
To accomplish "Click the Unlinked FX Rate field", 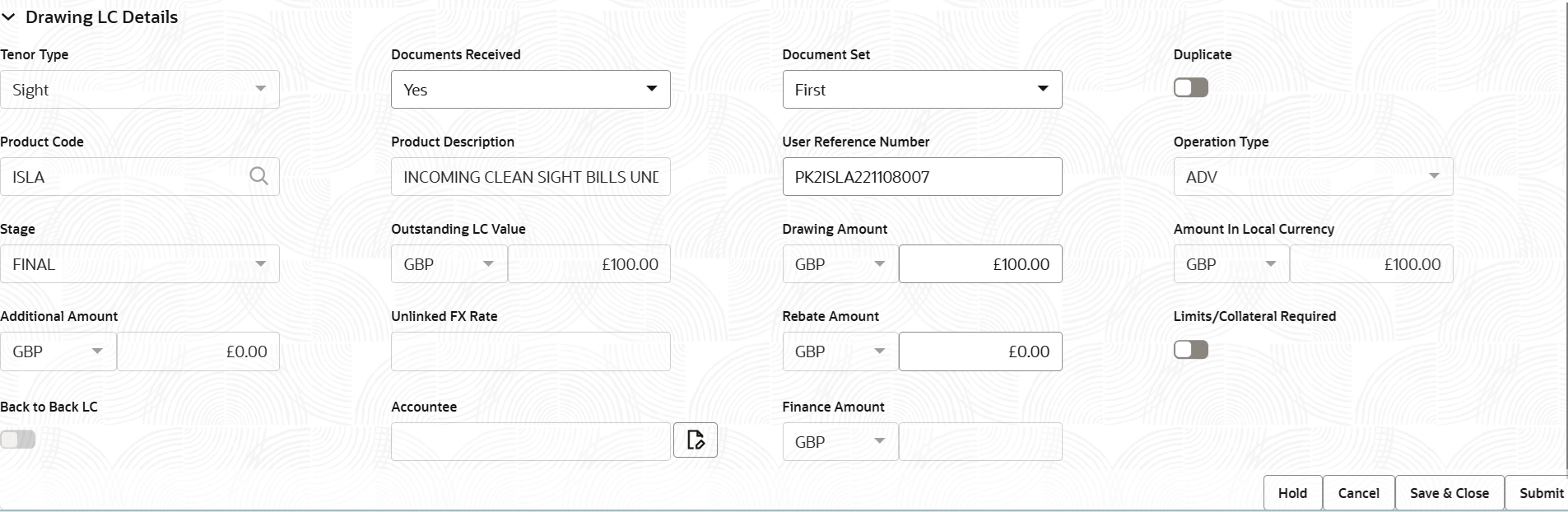I will pos(530,351).
